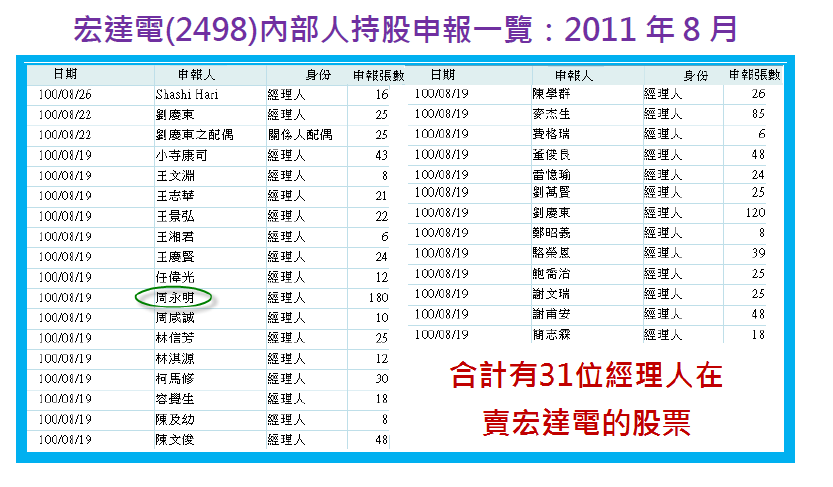Select the 謝甫安 name cell
Image resolution: width=833 pixels, height=487 pixels.
pyautogui.click(x=551, y=314)
